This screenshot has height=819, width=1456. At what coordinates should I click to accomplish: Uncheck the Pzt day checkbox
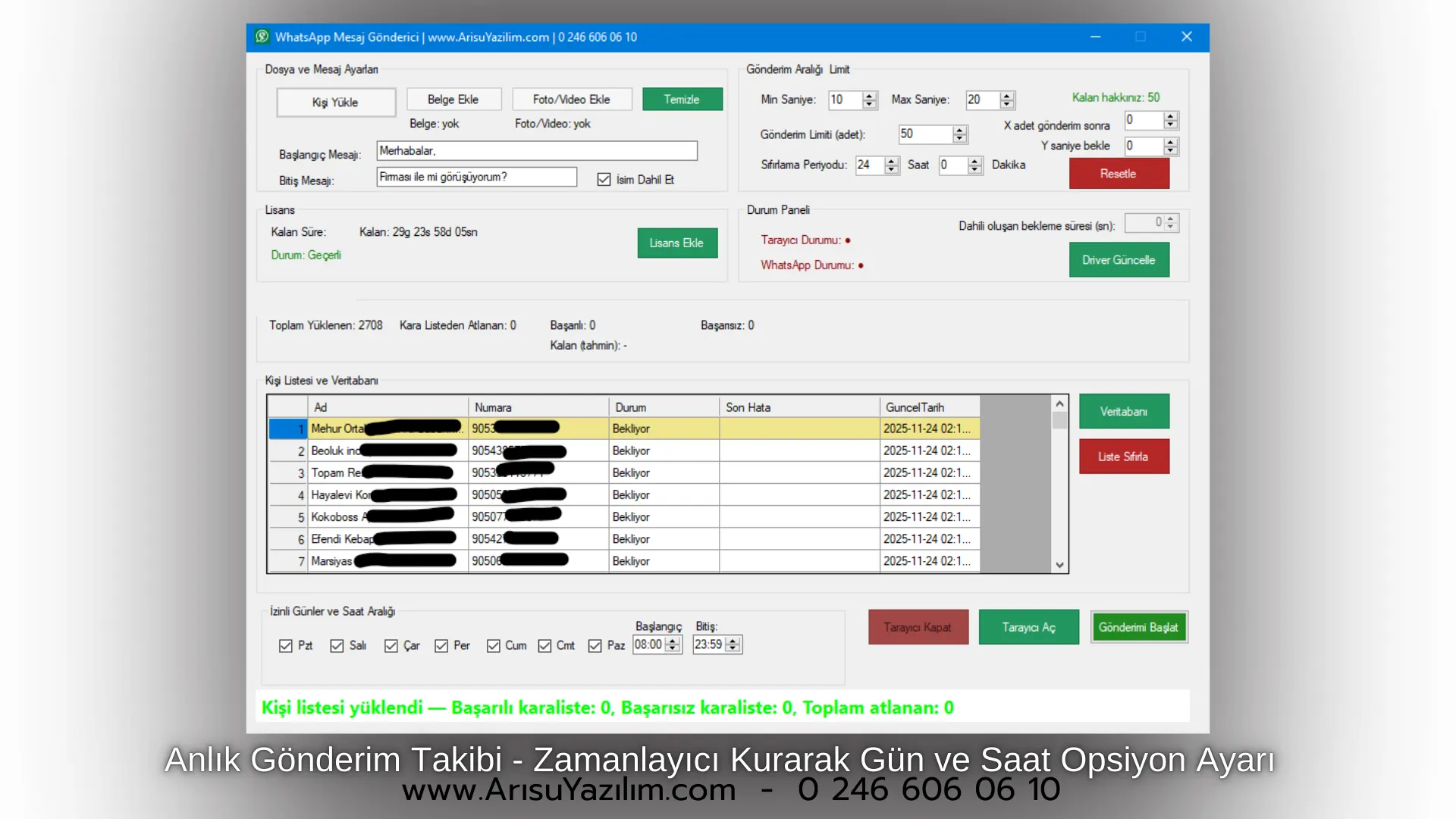click(x=286, y=646)
